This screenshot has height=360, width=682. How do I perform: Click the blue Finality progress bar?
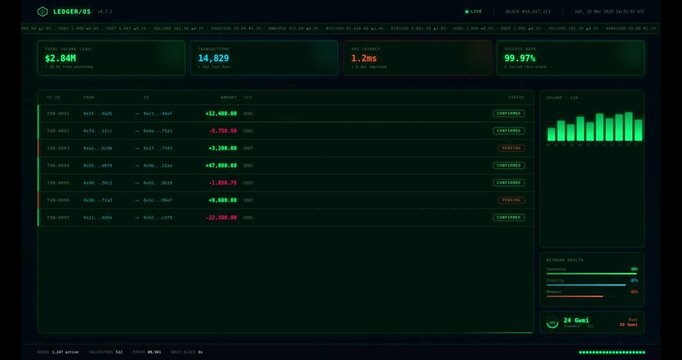point(586,285)
